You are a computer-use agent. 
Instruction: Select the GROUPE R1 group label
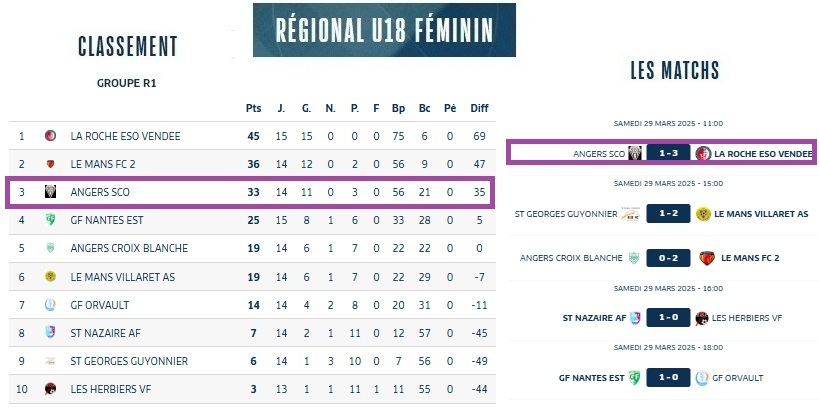127,84
